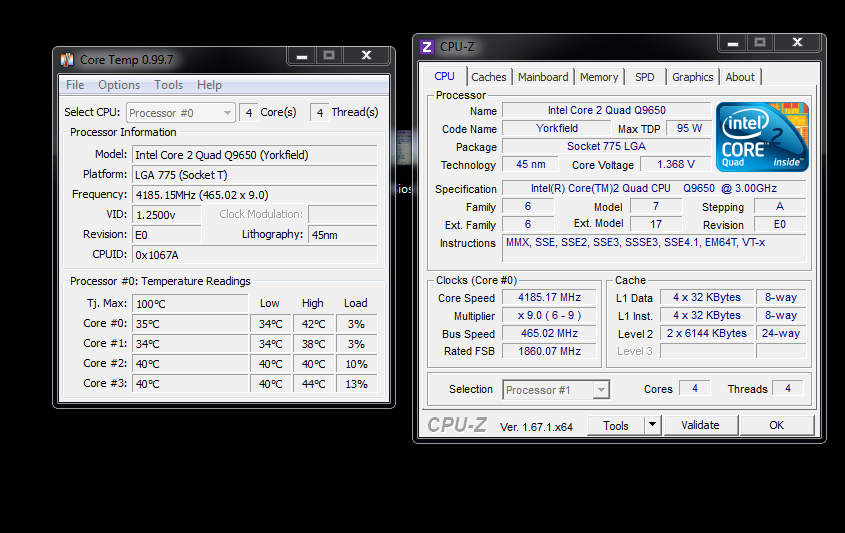Click the Instructions list MMX, SSE...
The image size is (845, 533).
654,248
